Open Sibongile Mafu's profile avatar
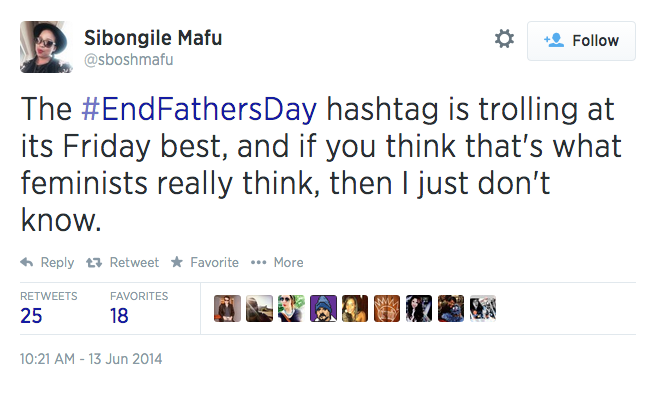 tap(43, 48)
